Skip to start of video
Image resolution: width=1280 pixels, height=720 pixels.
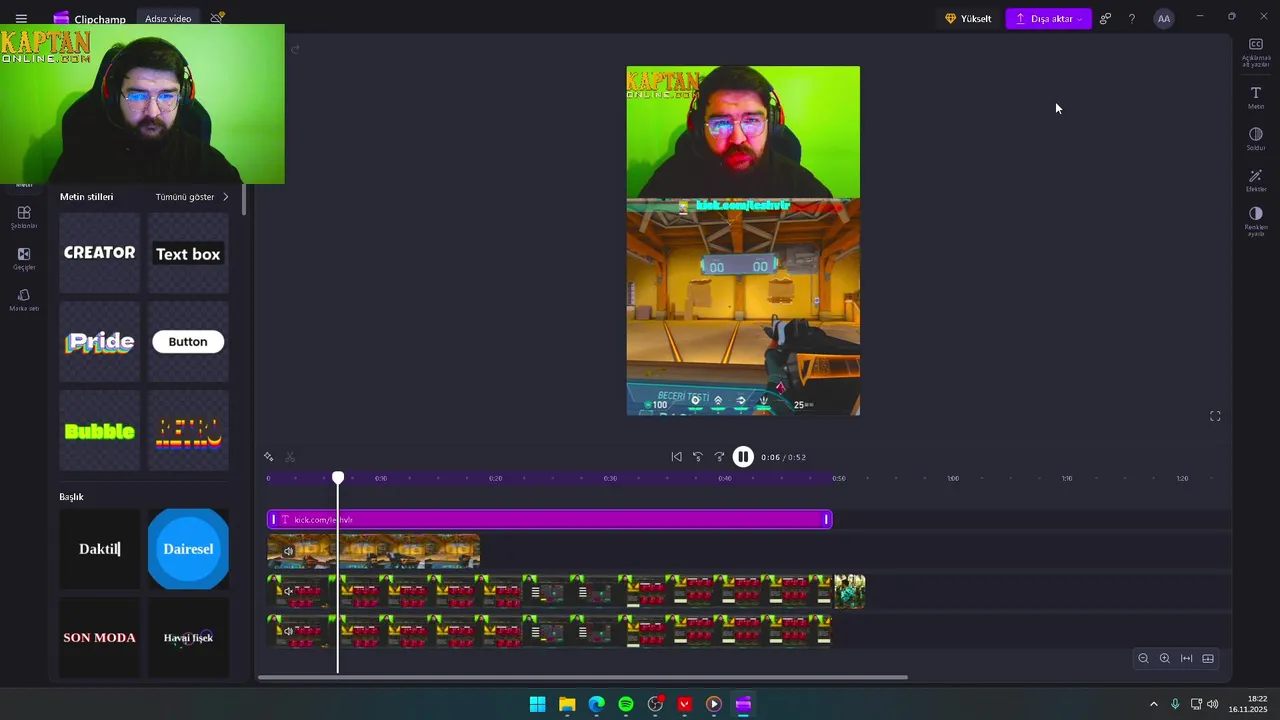coord(676,457)
